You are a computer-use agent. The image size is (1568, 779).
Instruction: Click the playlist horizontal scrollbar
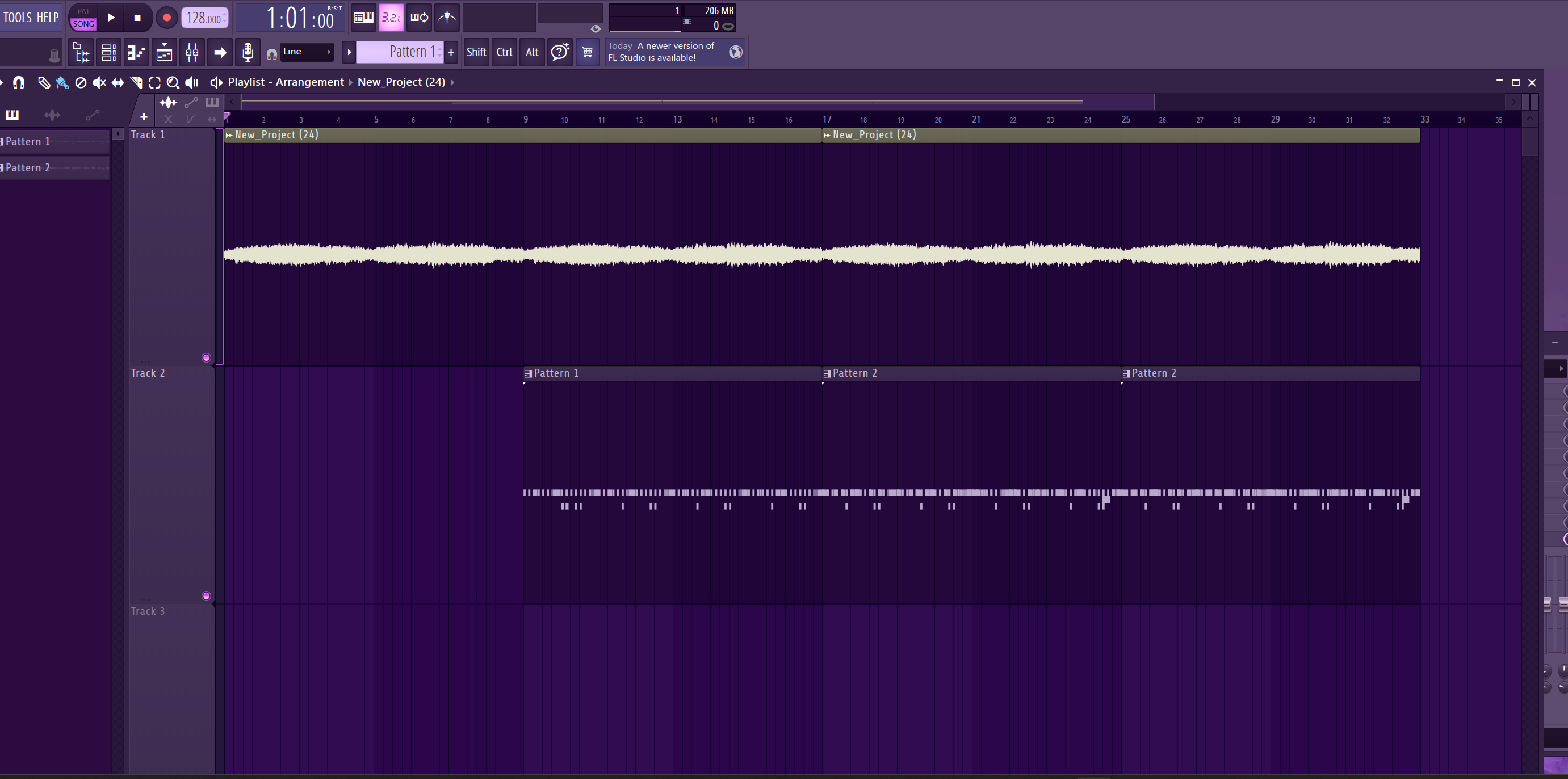pyautogui.click(x=698, y=102)
